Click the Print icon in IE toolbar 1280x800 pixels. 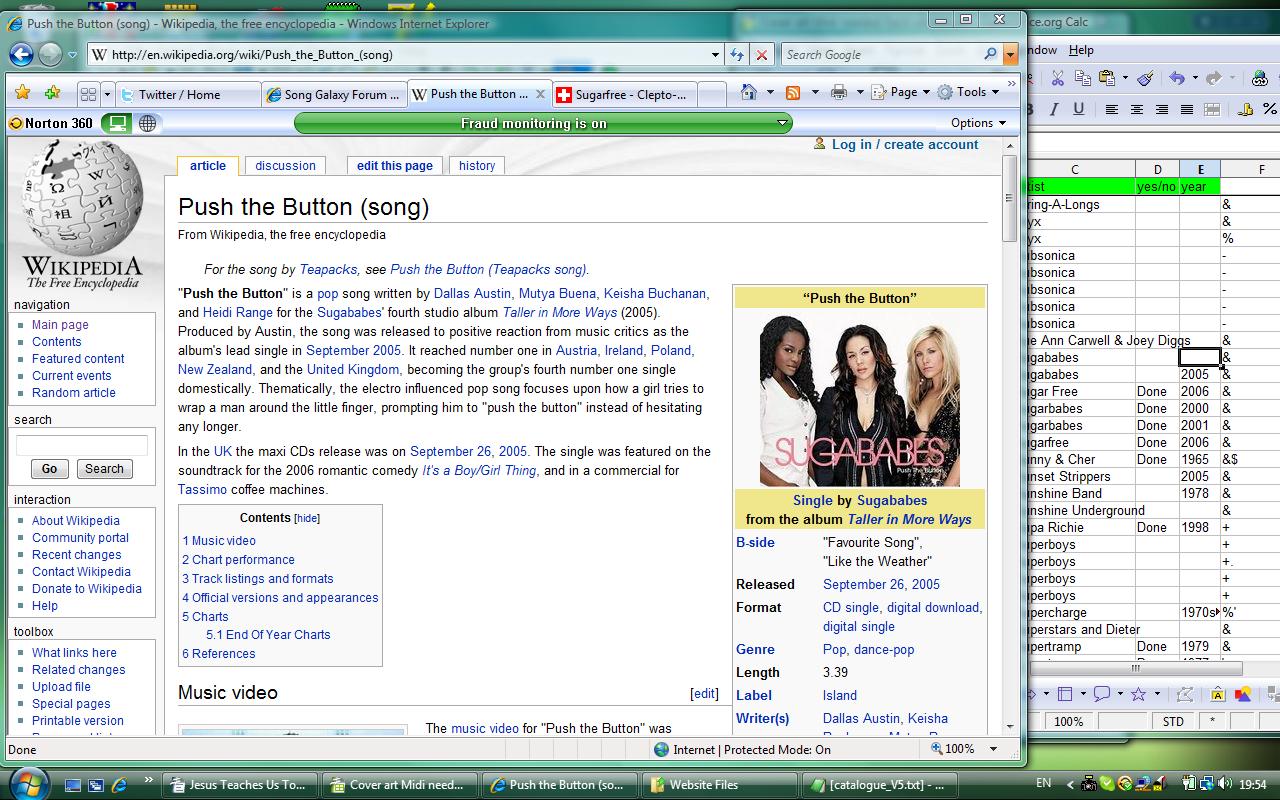[839, 93]
